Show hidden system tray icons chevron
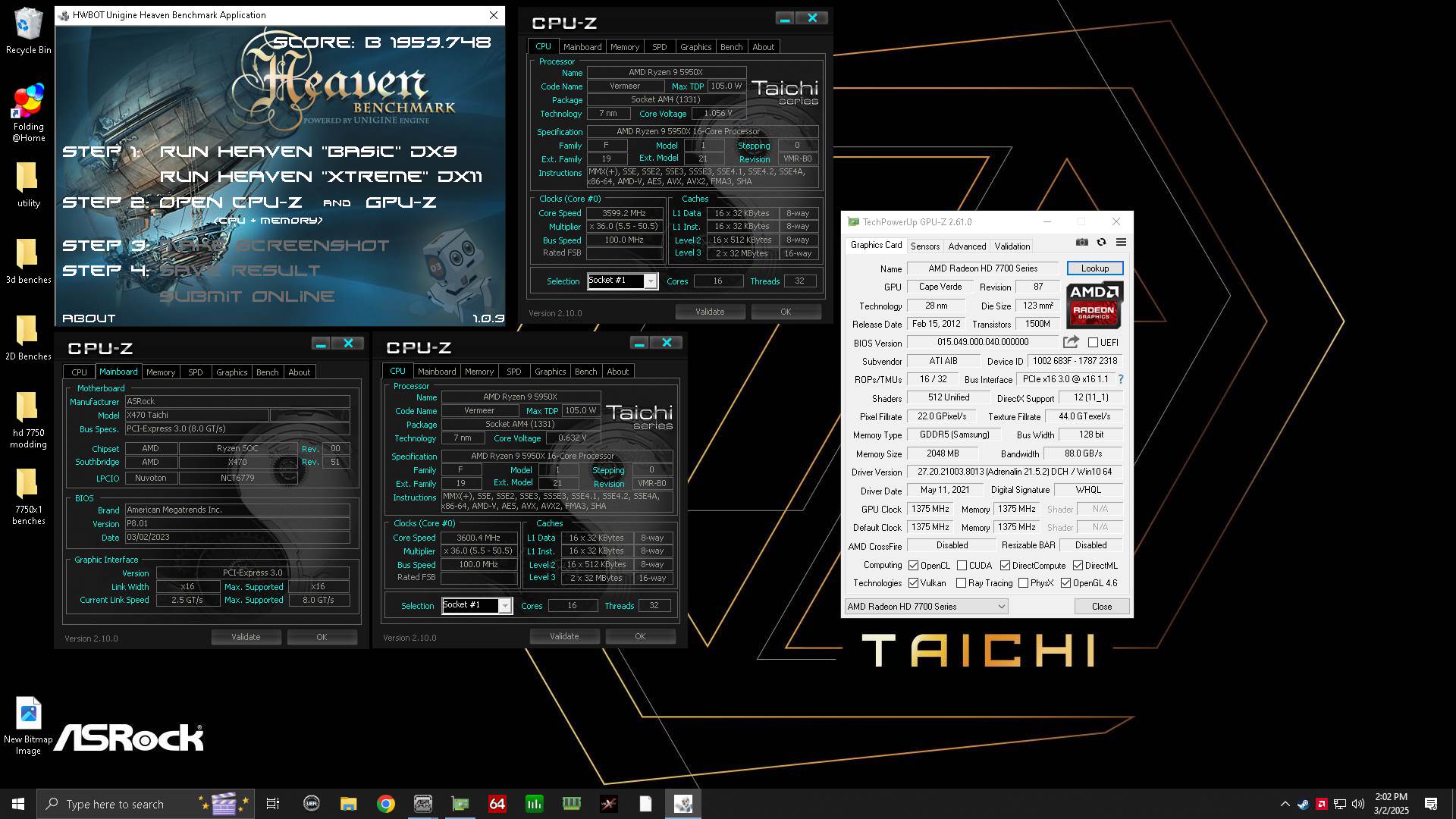This screenshot has width=1456, height=819. pos(1285,804)
